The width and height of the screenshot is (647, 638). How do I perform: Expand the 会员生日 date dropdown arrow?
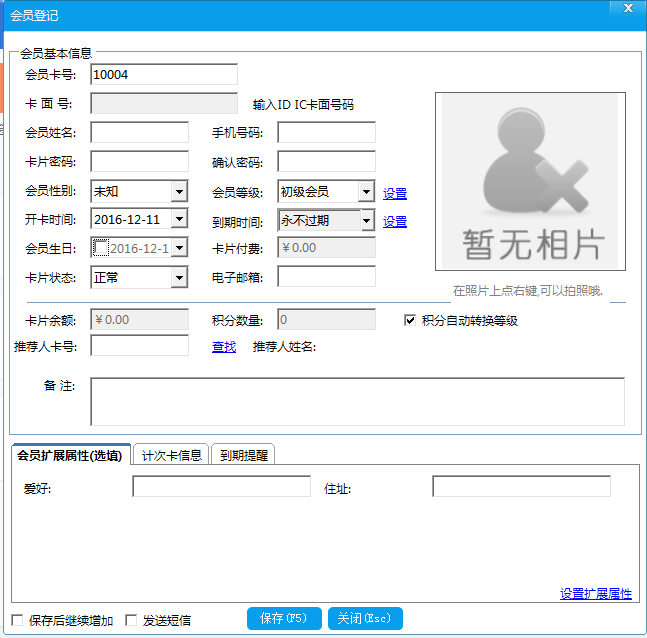point(179,248)
